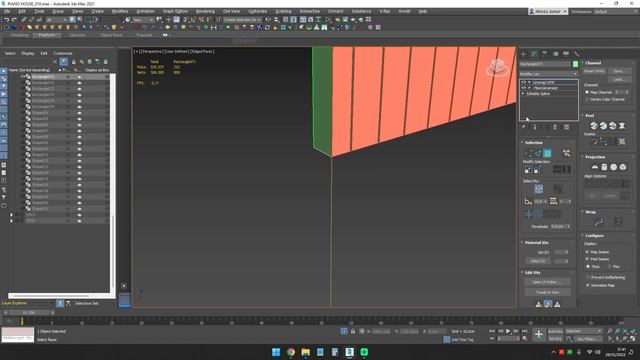640x360 pixels.
Task: Collapse the Selection rollout
Action: [x=533, y=142]
